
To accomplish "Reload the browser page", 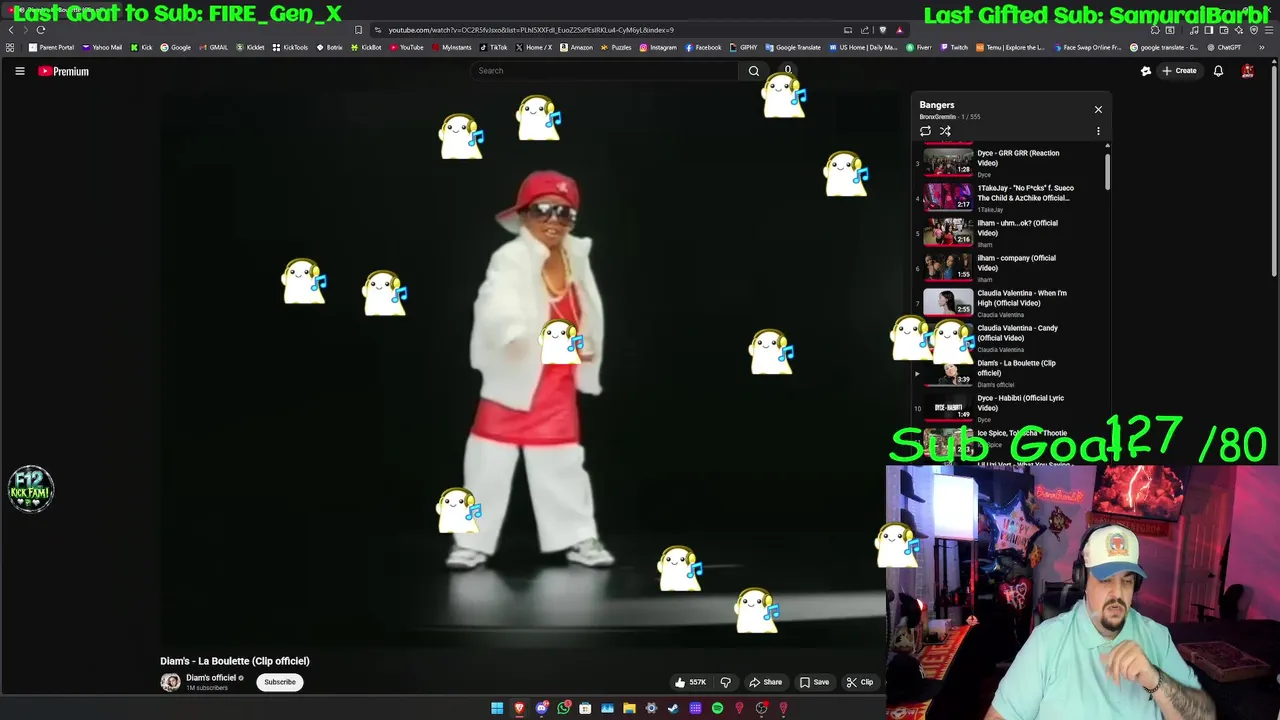I will pos(41,30).
